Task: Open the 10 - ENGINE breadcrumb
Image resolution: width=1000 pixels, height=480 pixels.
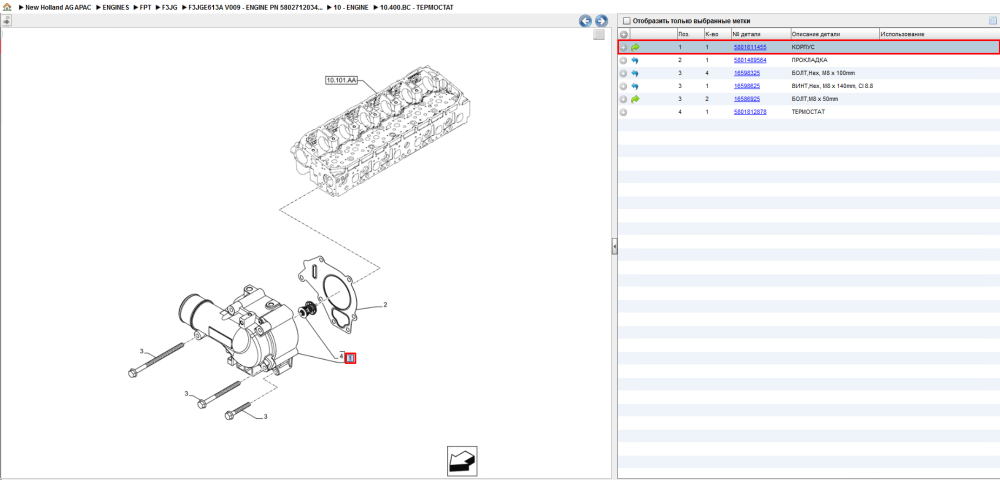Action: [x=350, y=6]
